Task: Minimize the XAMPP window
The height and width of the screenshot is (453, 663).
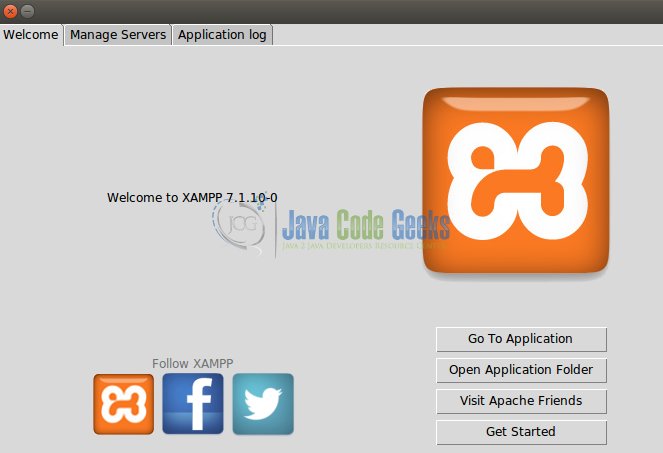Action: click(x=27, y=11)
